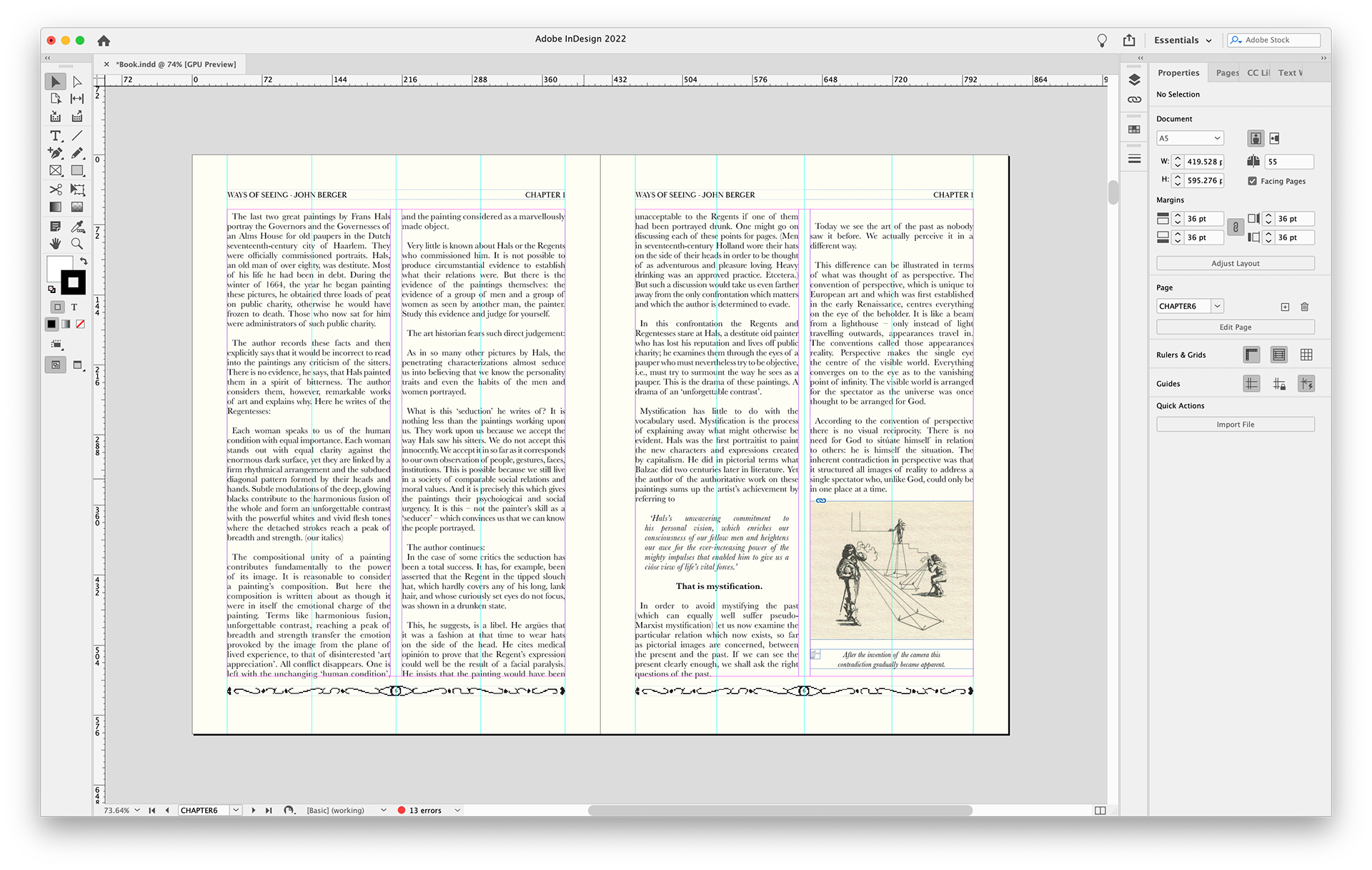Click the share document icon
The image size is (1372, 870).
tap(1129, 40)
